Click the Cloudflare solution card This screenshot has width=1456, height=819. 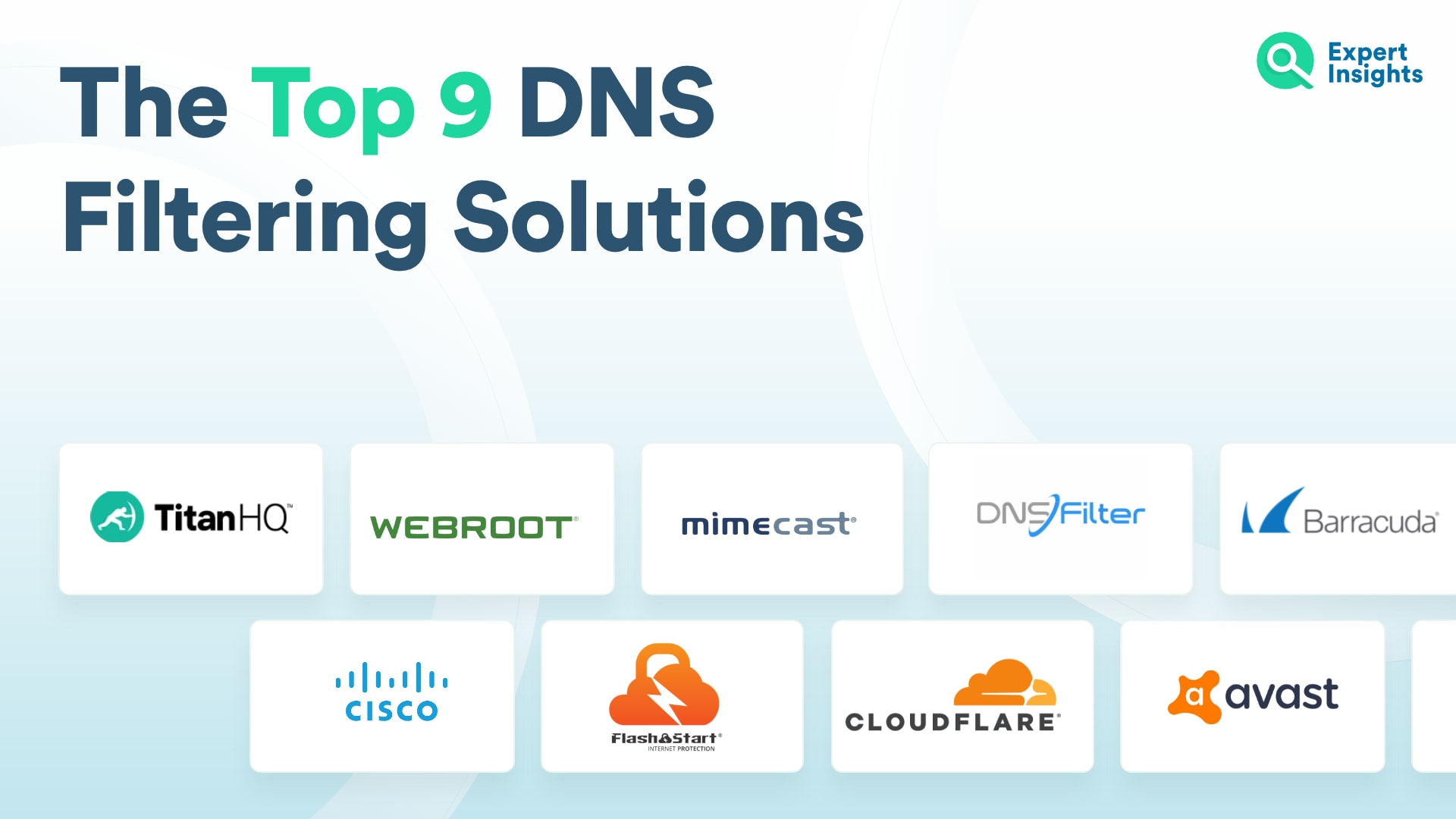(x=960, y=700)
